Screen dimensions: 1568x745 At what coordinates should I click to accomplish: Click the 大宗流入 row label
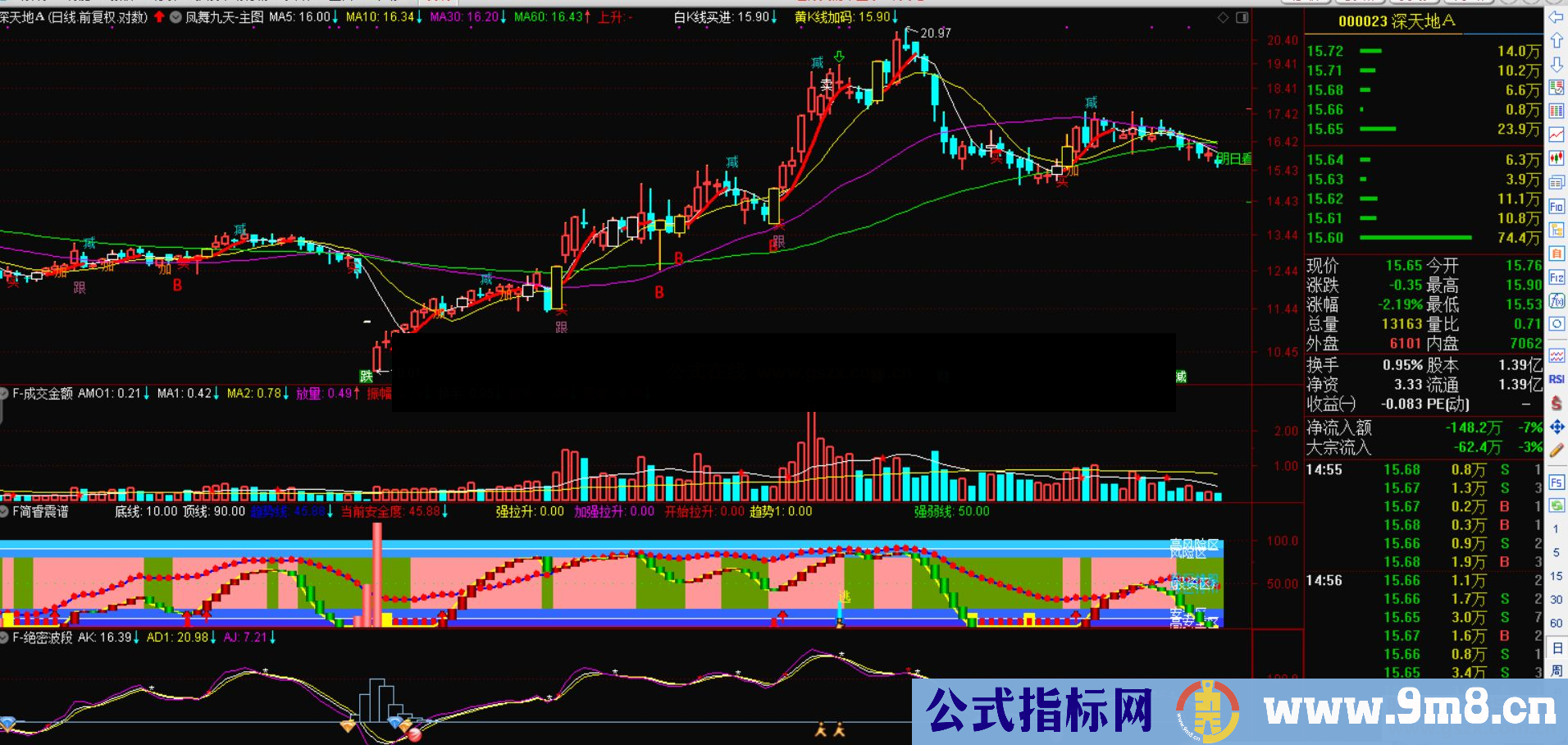pyautogui.click(x=1338, y=447)
